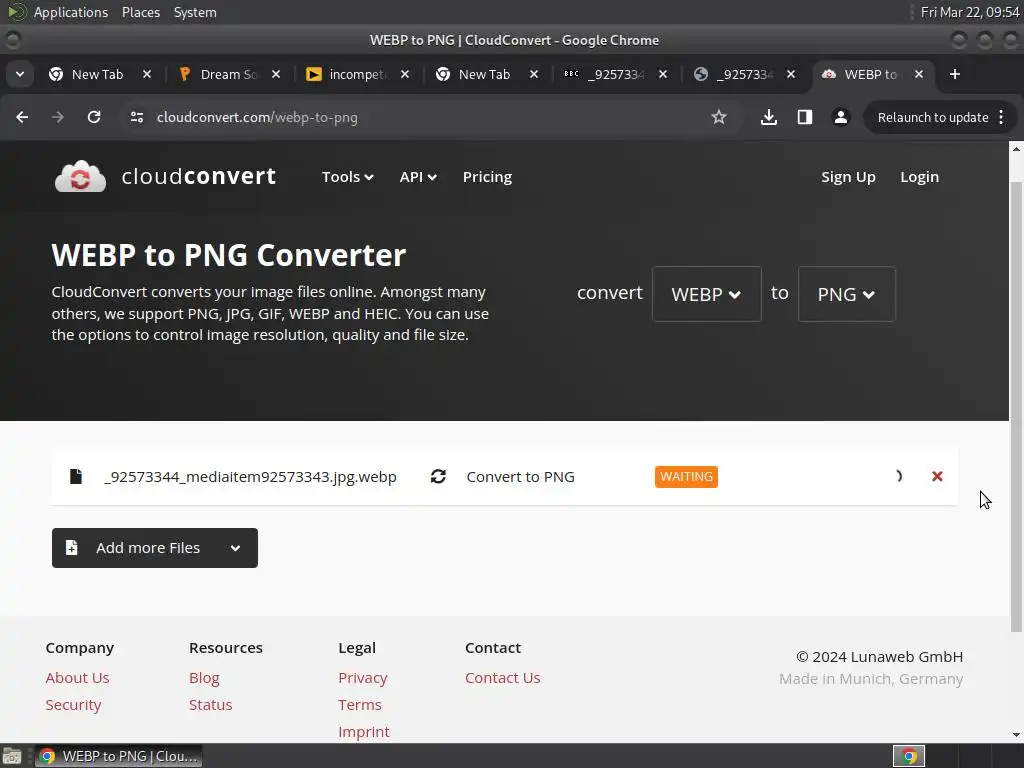The image size is (1024, 768).
Task: Open the Status footer link
Action: [210, 705]
